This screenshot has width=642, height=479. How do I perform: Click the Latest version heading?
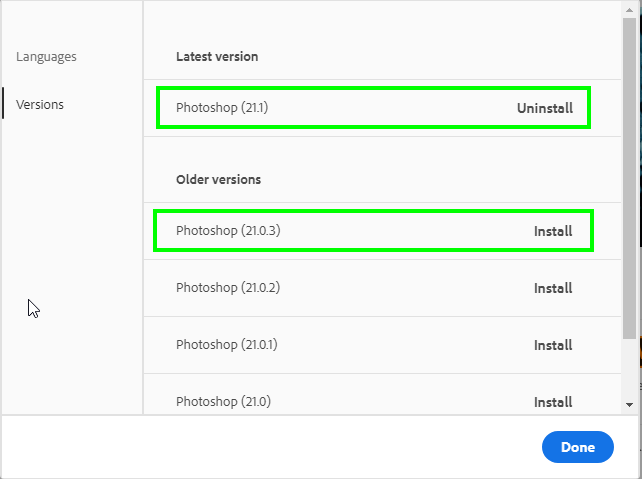(217, 57)
